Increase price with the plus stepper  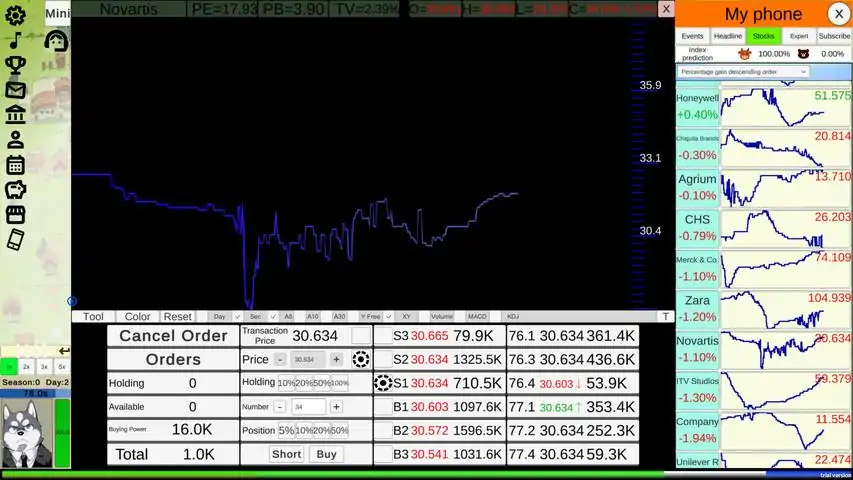click(336, 360)
